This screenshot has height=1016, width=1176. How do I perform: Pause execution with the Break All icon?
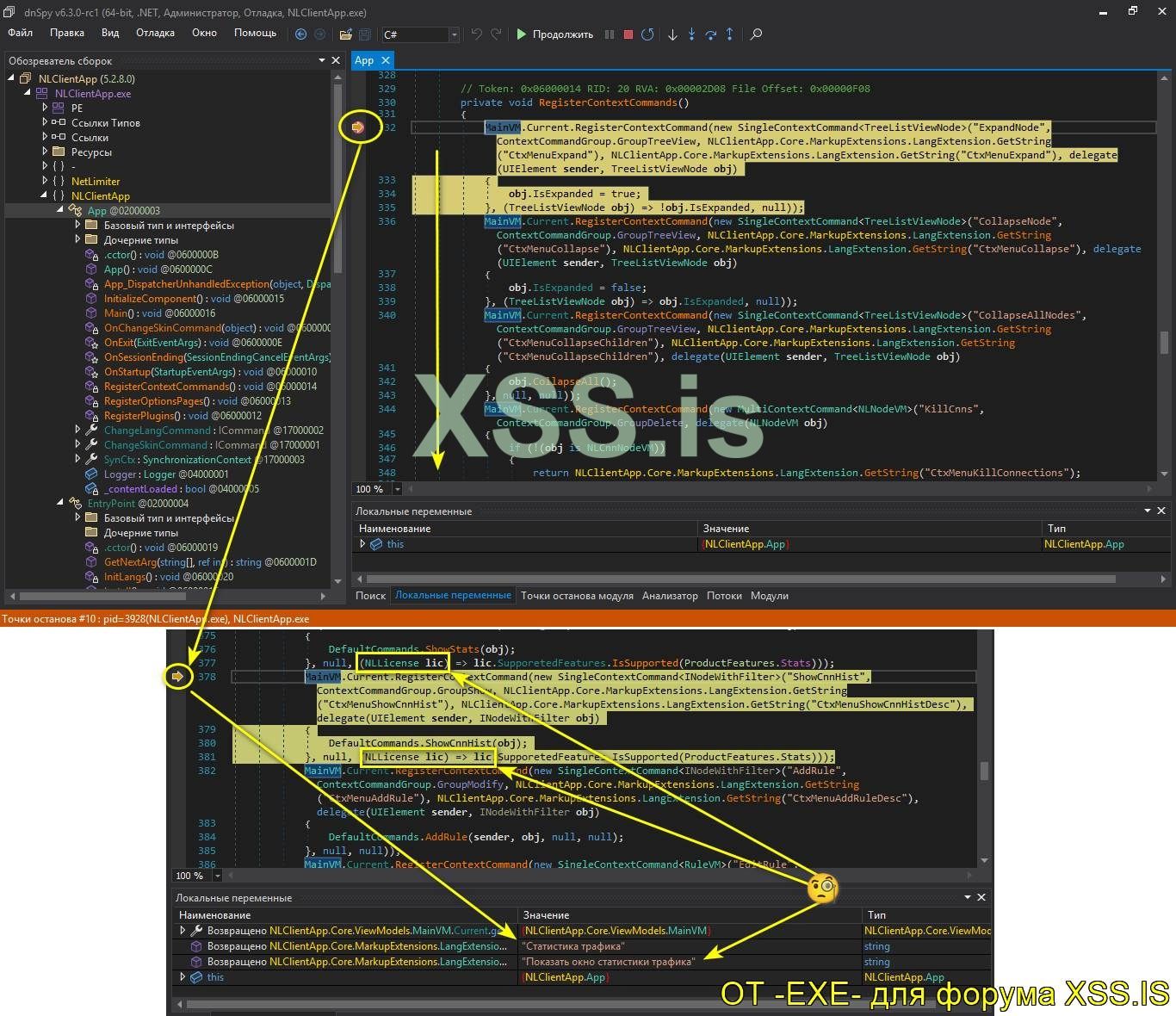610,34
